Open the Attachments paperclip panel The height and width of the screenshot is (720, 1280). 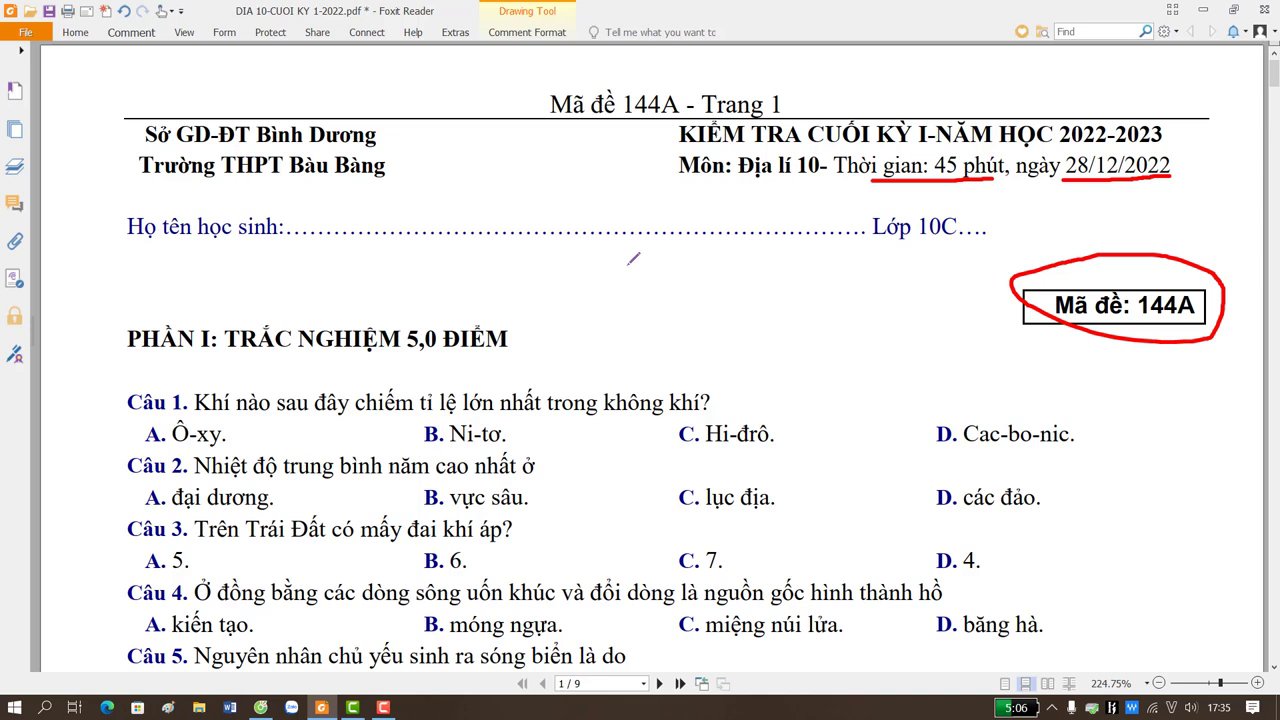pos(15,241)
